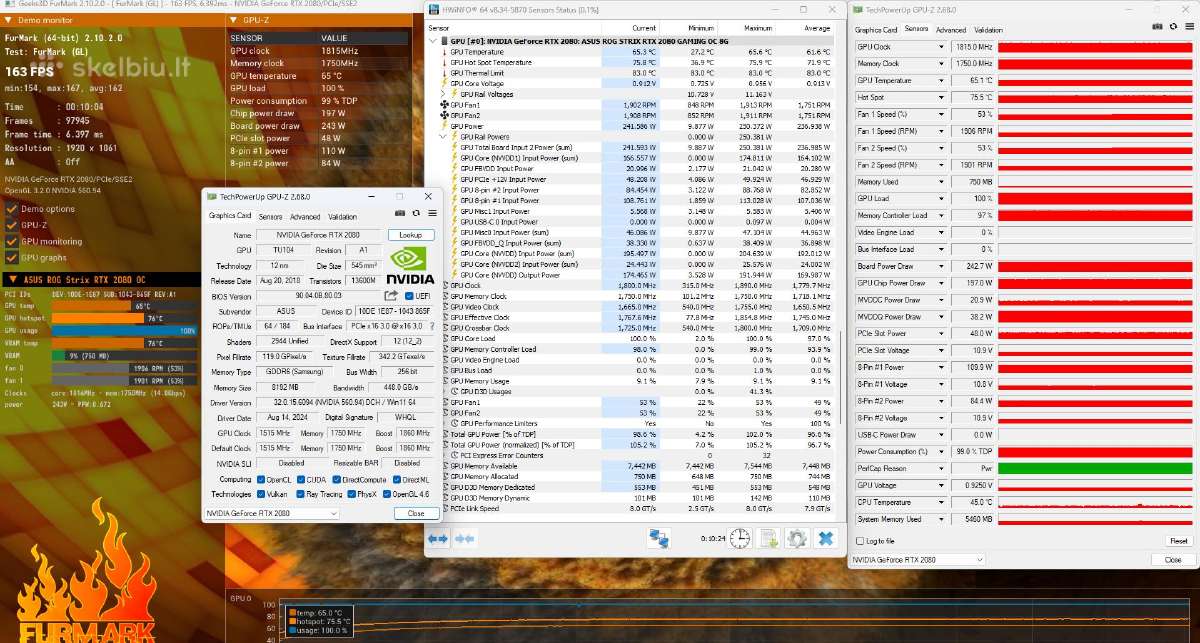Toggle FurMark 'Demo options' checkbox
Image resolution: width=1200 pixels, height=643 pixels.
[x=12, y=209]
